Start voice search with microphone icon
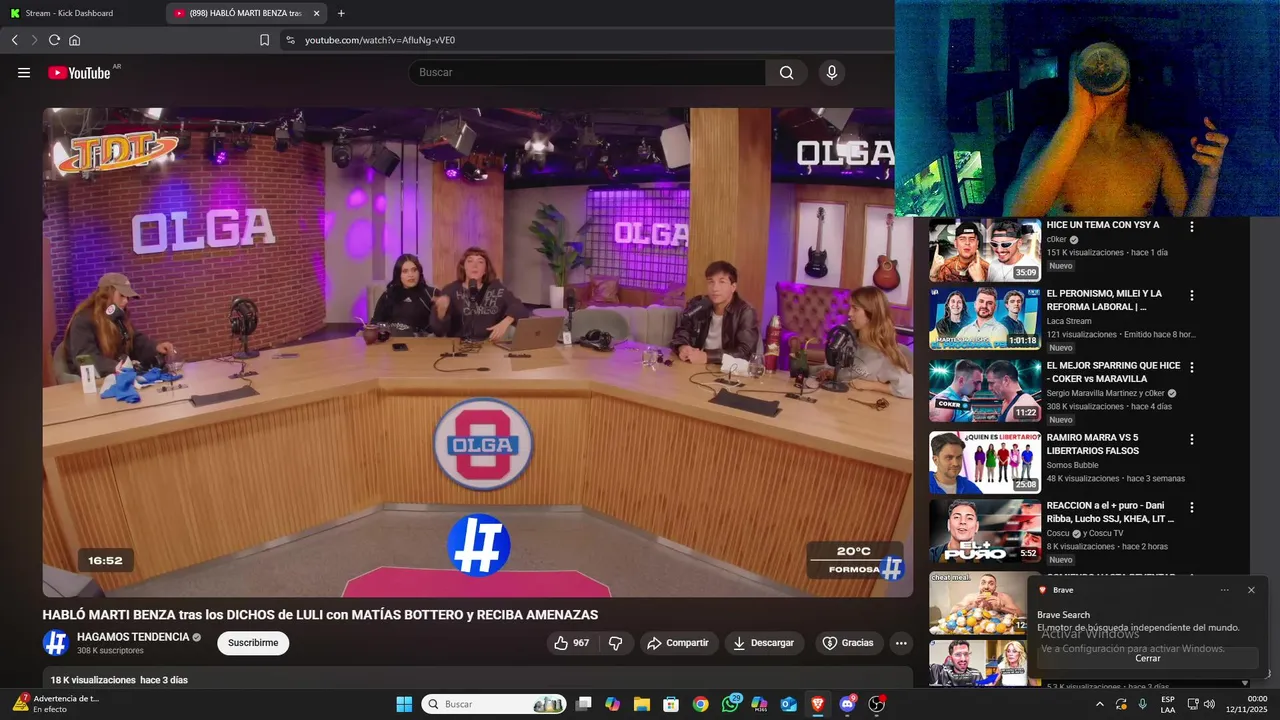 point(831,72)
